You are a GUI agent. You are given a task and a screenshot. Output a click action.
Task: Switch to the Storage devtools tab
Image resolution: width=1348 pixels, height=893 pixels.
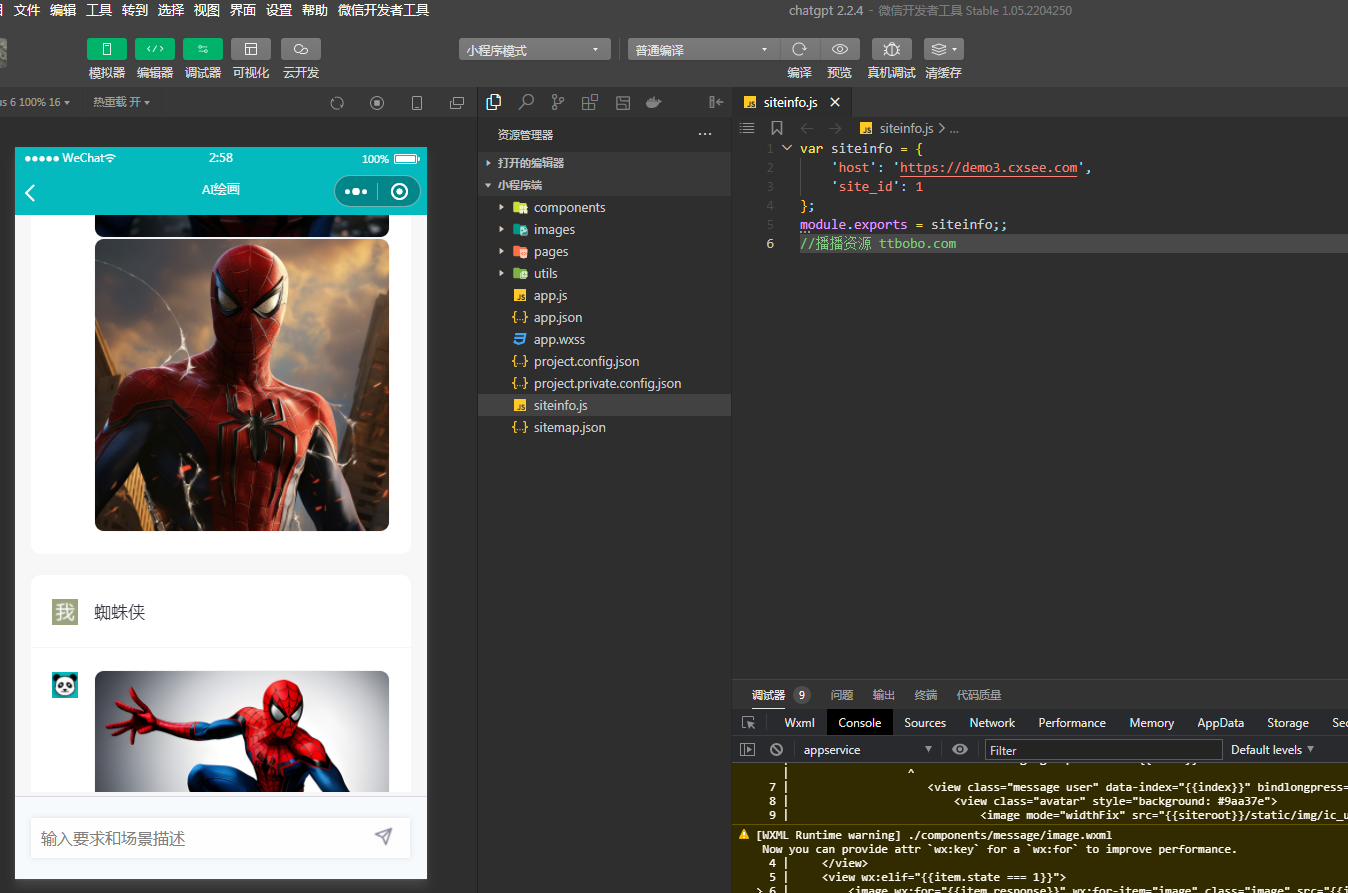[1288, 723]
